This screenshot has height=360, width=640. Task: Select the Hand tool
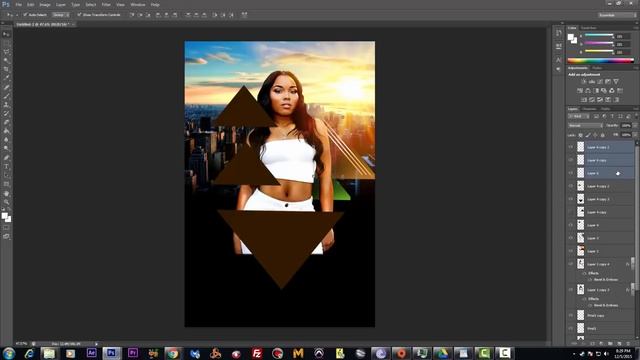(6, 193)
